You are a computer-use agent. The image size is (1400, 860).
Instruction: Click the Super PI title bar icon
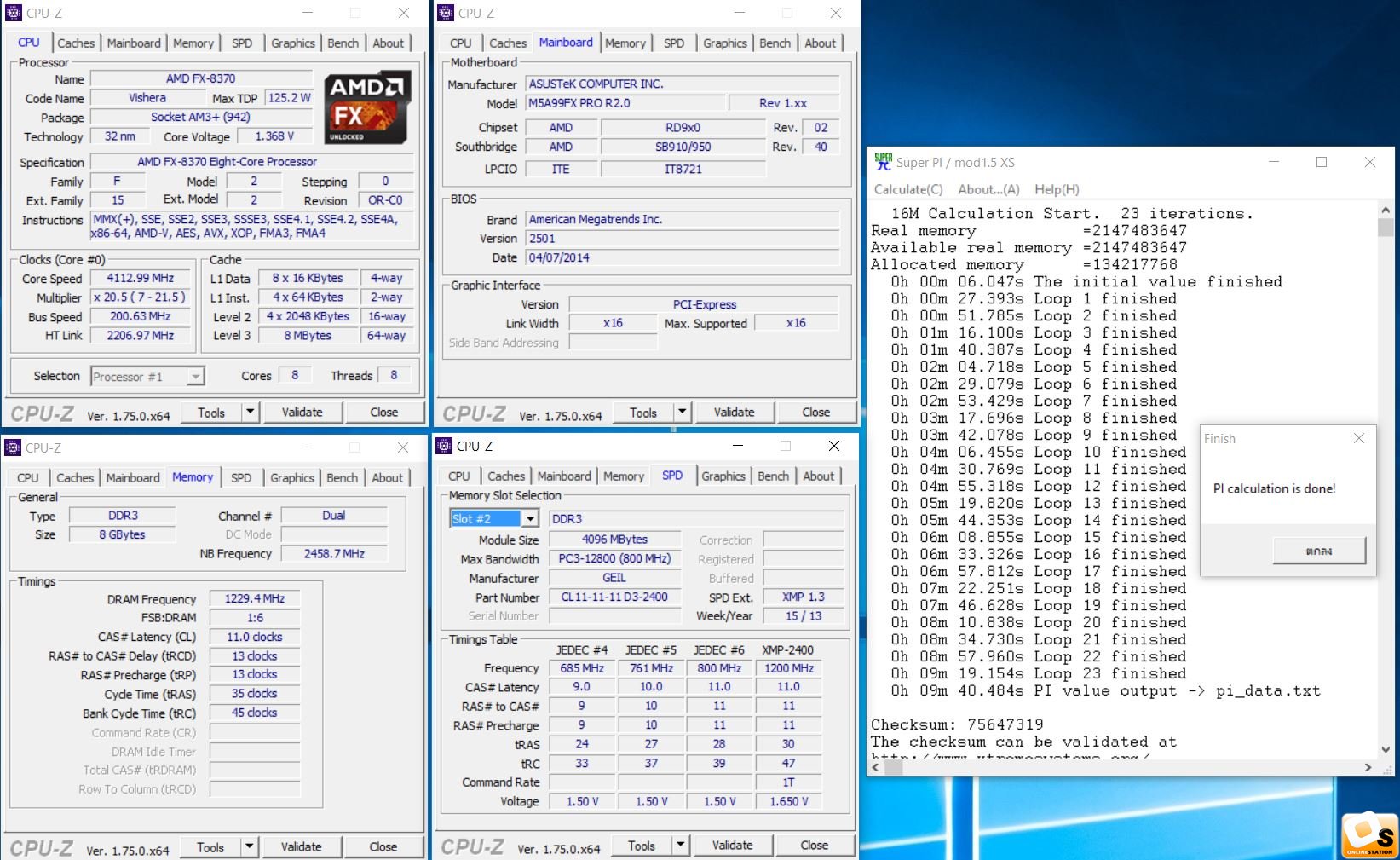pyautogui.click(x=883, y=162)
